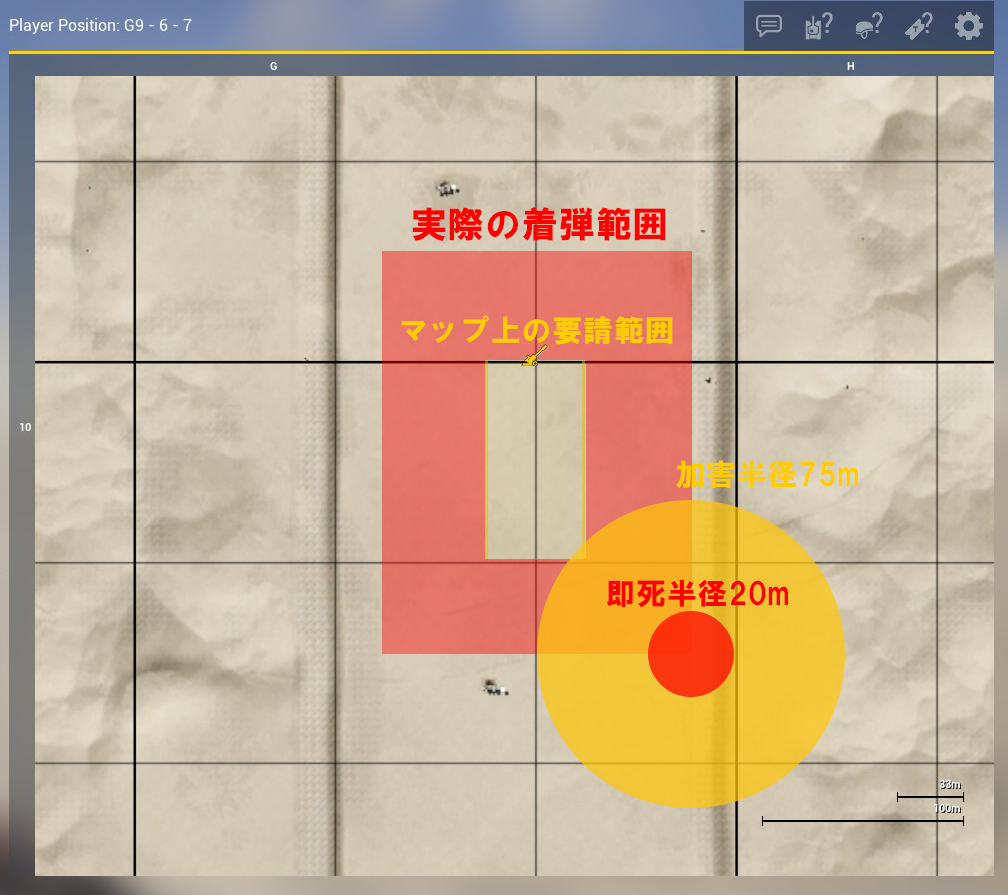The image size is (1008, 895).
Task: Click the 即死半径20m label
Action: 698,594
